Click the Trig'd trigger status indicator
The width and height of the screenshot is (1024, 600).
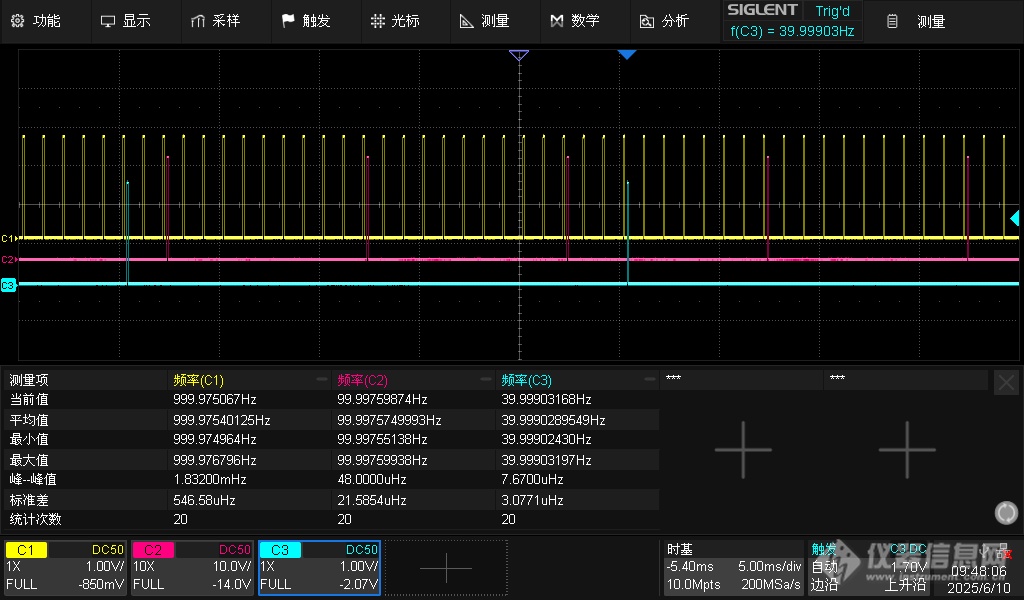click(832, 11)
